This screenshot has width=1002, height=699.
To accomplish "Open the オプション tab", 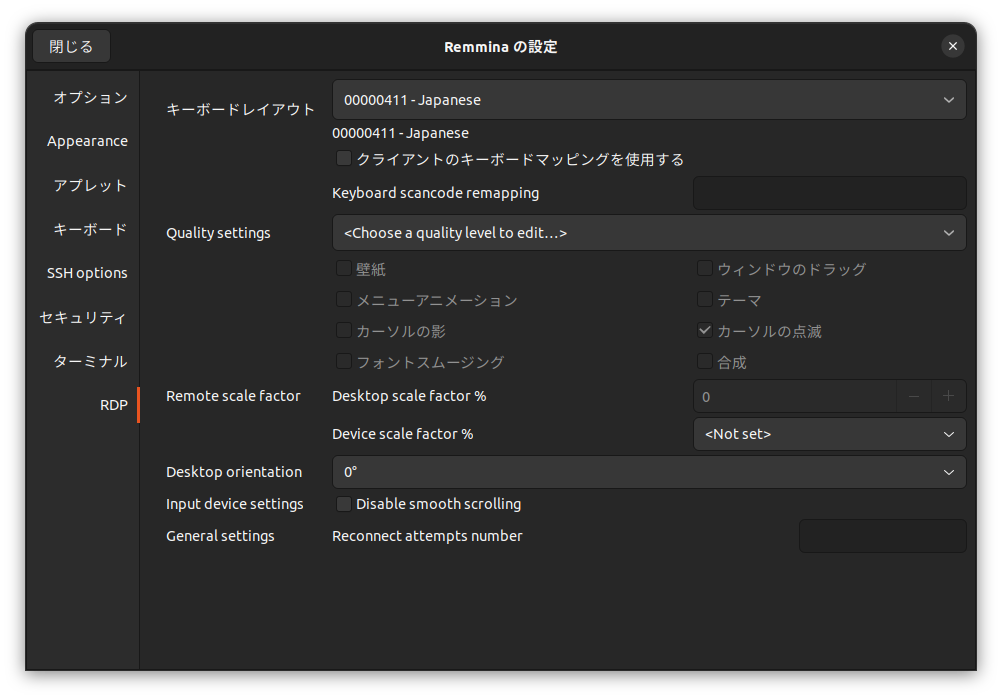I will [x=90, y=97].
